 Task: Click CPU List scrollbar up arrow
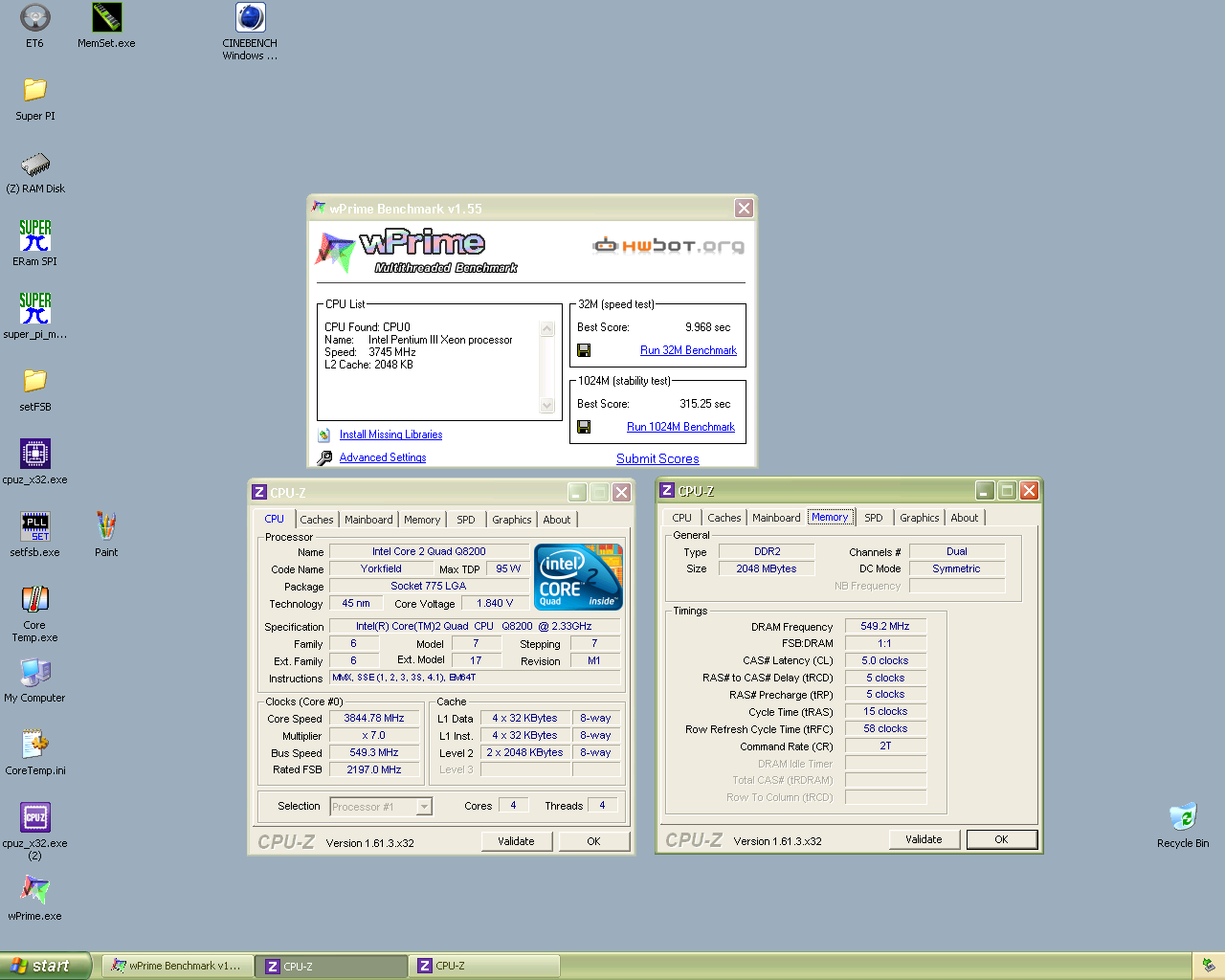coord(547,328)
